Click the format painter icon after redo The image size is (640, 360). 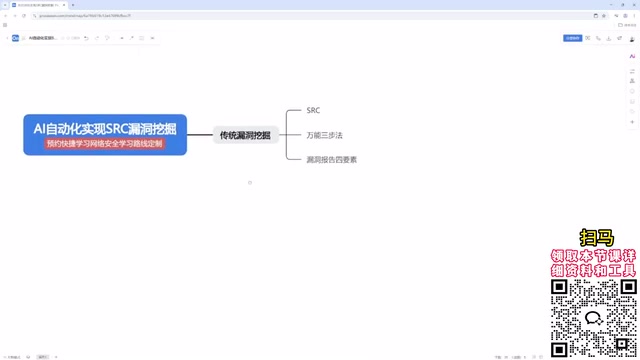click(107, 38)
